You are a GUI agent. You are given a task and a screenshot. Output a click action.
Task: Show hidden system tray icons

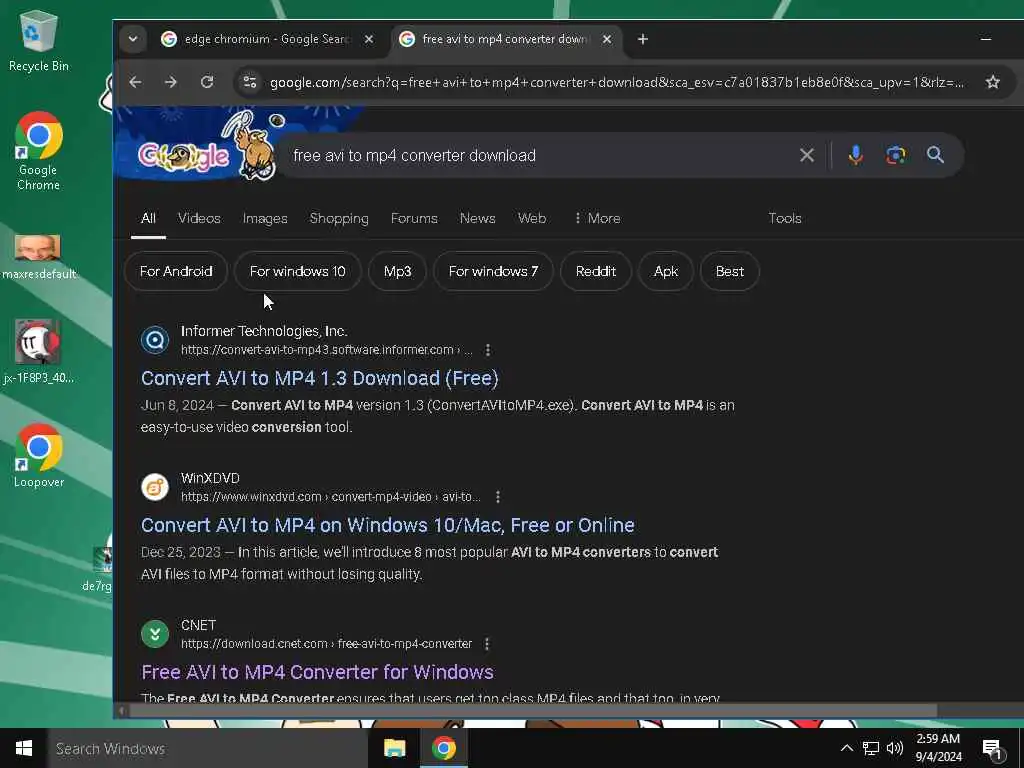click(846, 748)
